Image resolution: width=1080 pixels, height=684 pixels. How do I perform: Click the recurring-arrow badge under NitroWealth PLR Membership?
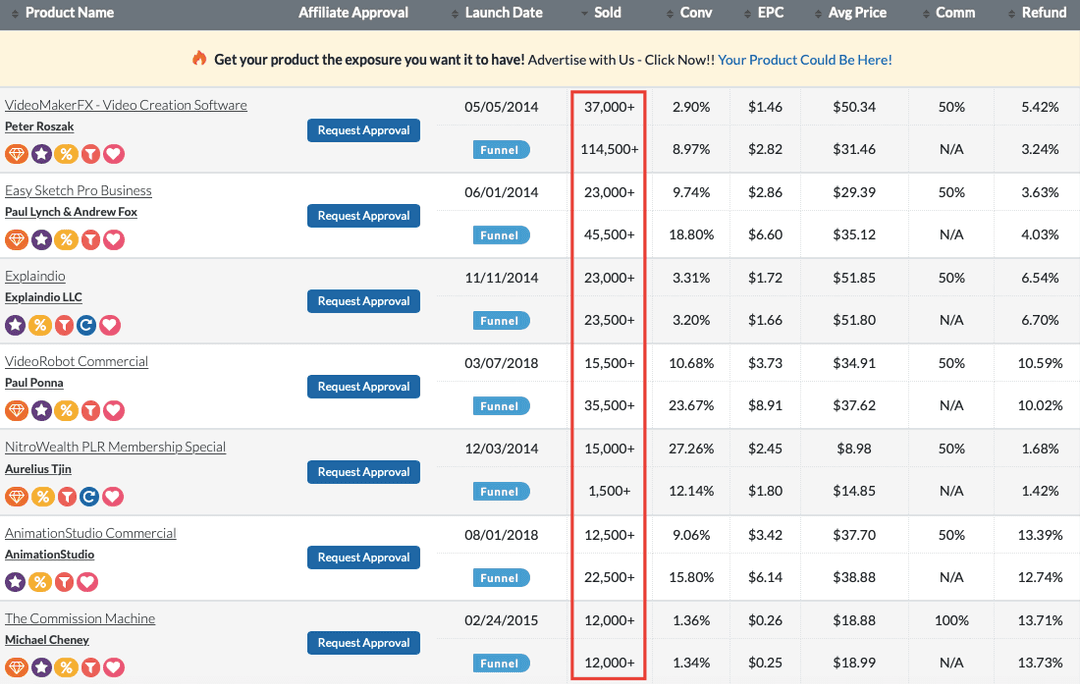pyautogui.click(x=89, y=496)
